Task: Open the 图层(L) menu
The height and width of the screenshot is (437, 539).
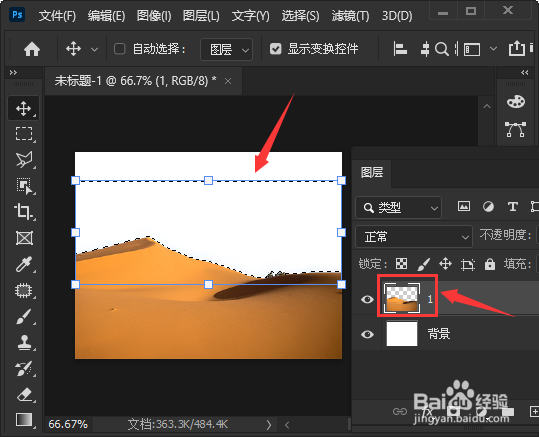Action: [201, 15]
